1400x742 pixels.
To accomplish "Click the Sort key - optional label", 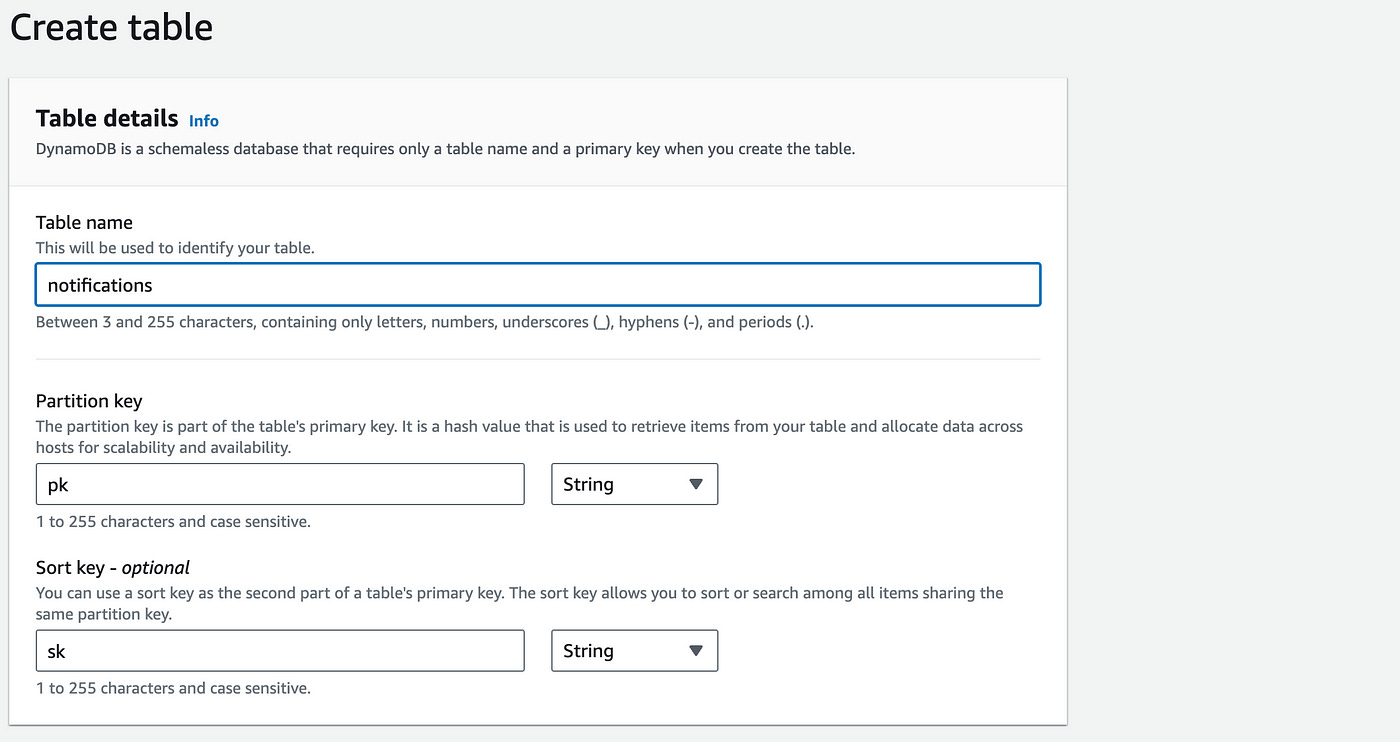I will click(x=113, y=568).
